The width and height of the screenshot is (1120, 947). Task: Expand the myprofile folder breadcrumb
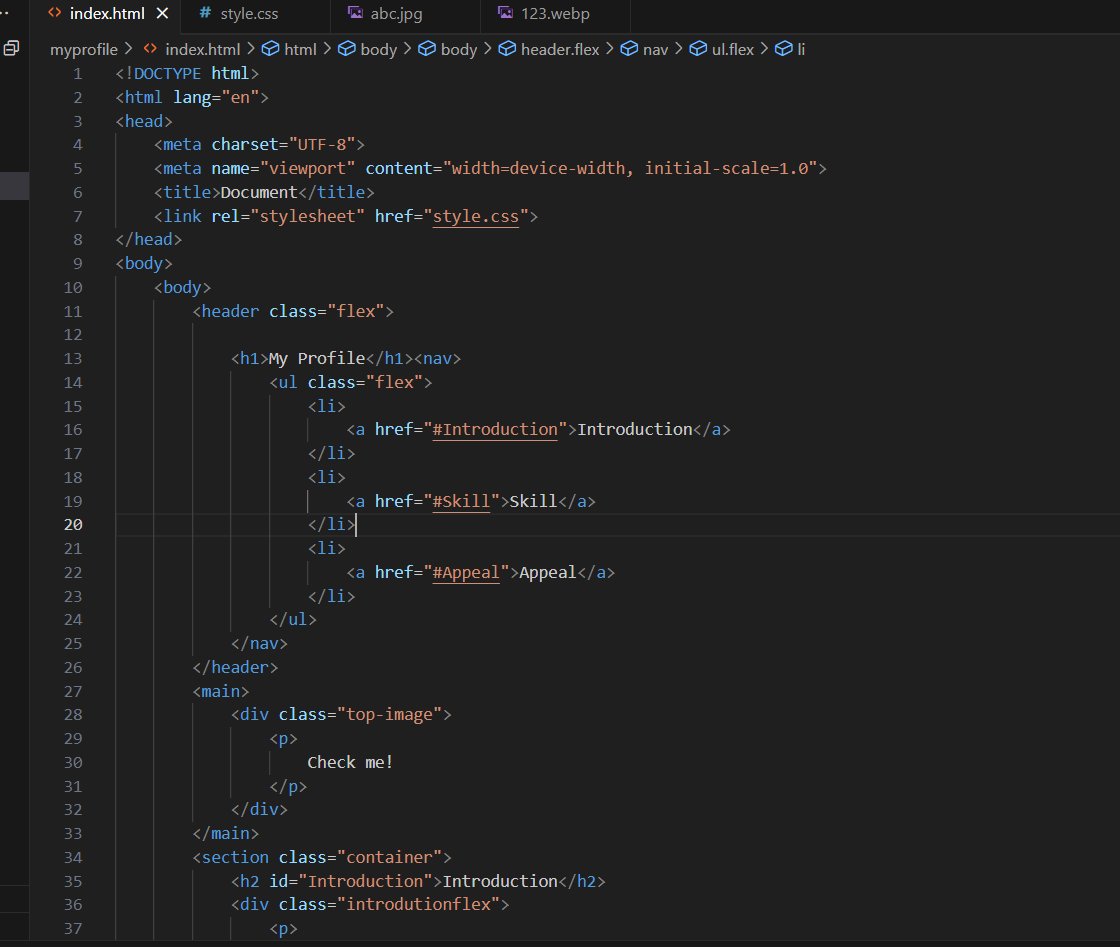click(x=84, y=49)
